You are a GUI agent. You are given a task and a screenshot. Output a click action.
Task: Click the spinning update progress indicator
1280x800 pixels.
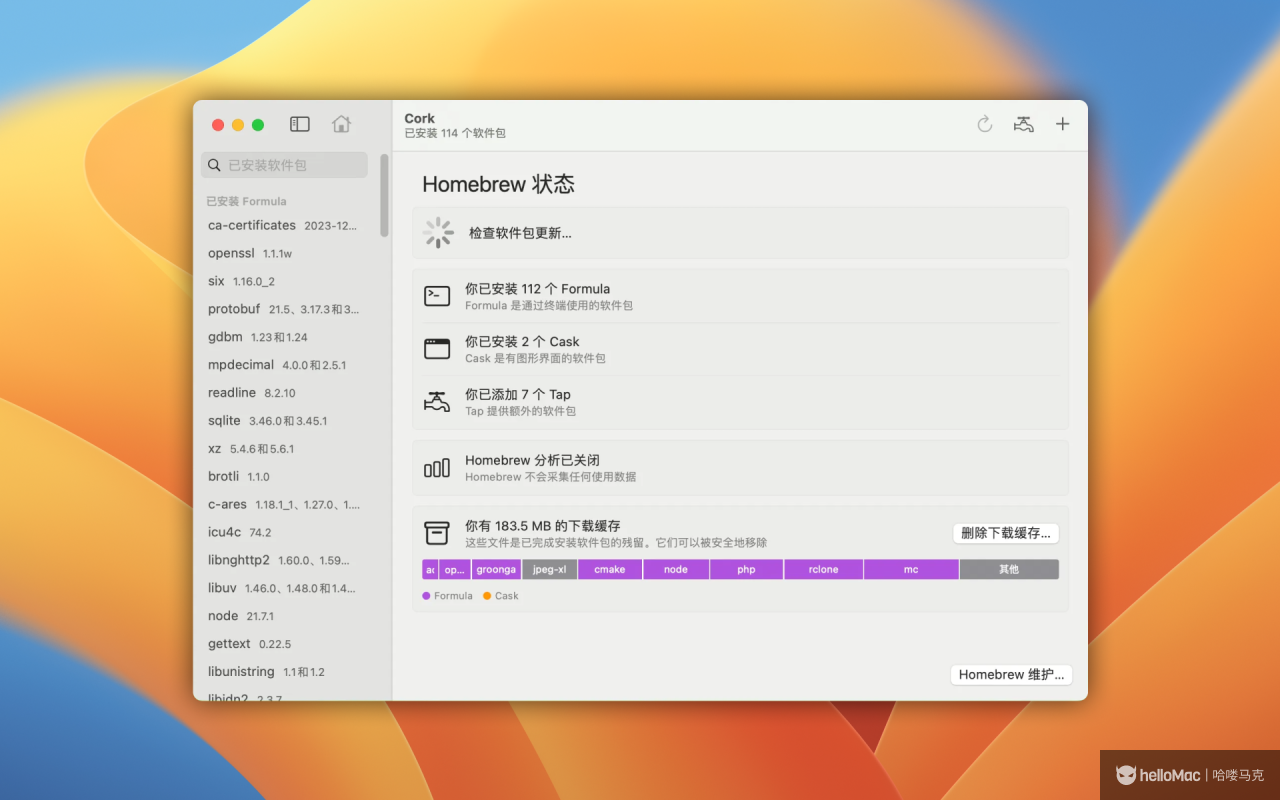(438, 233)
